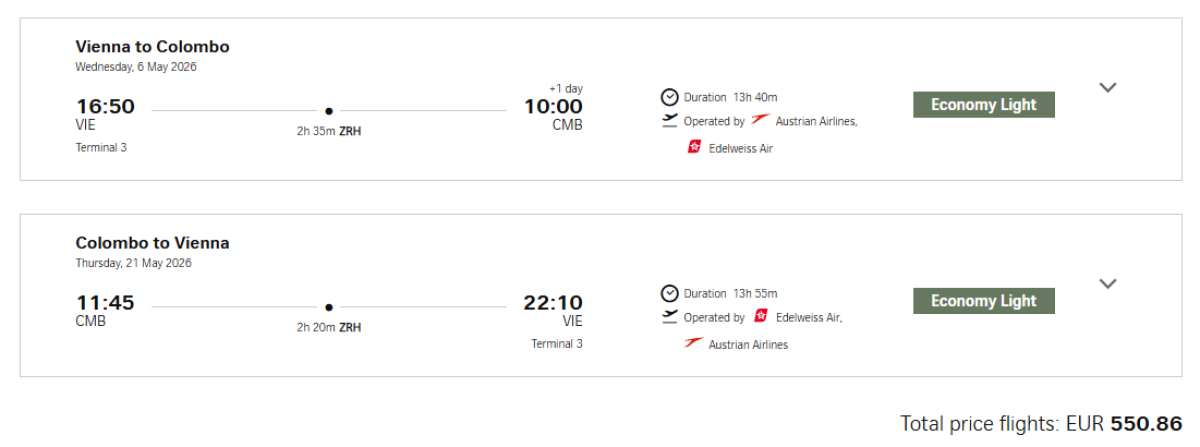Click the Vienna to Colombo heading
1200x447 pixels.
[152, 47]
